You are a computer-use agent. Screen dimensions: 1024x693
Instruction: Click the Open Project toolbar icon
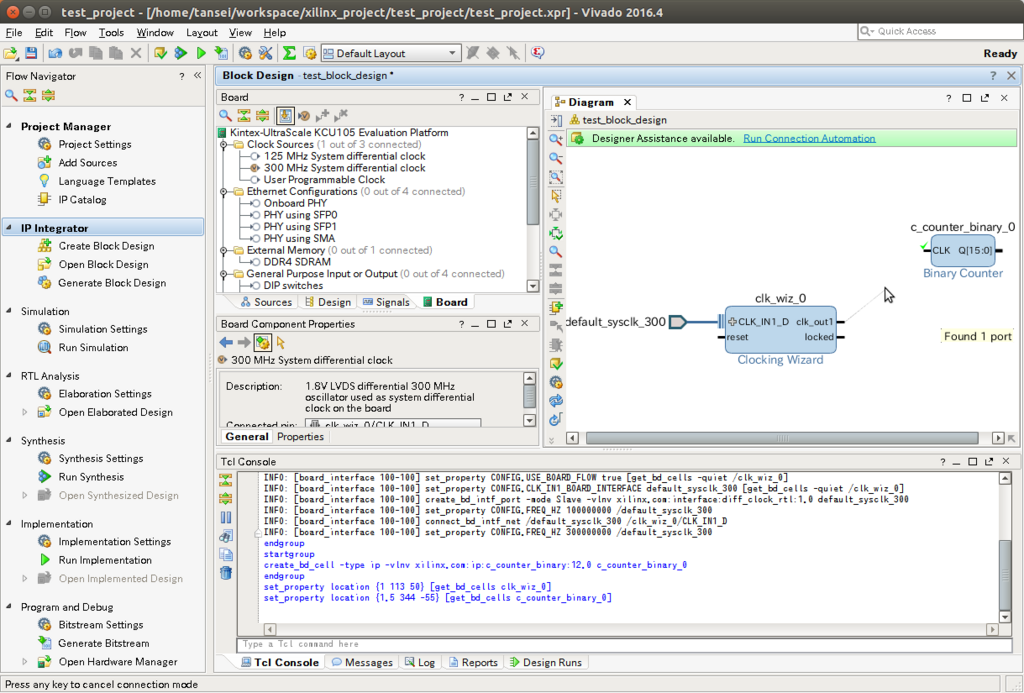click(x=10, y=54)
